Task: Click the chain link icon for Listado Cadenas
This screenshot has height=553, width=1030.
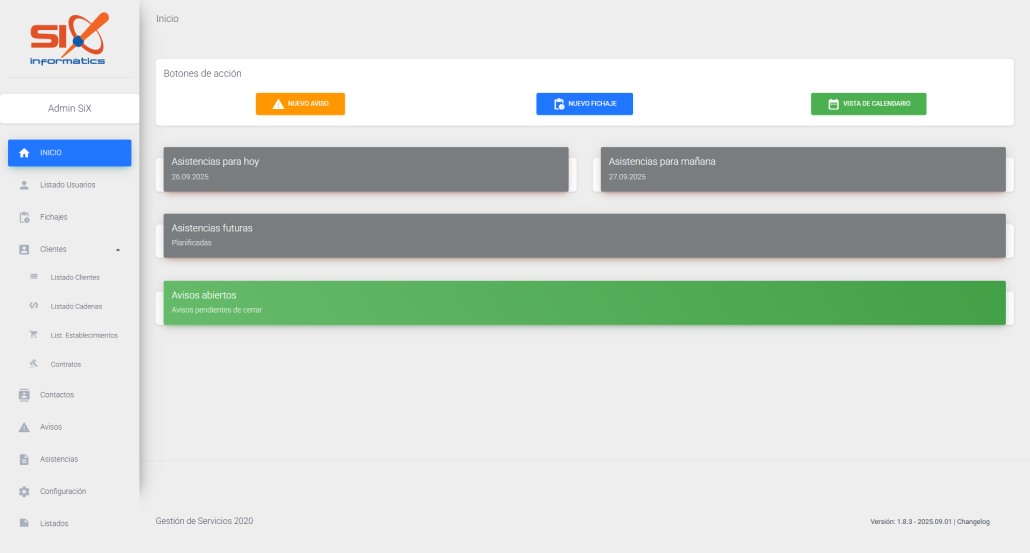Action: pos(34,306)
